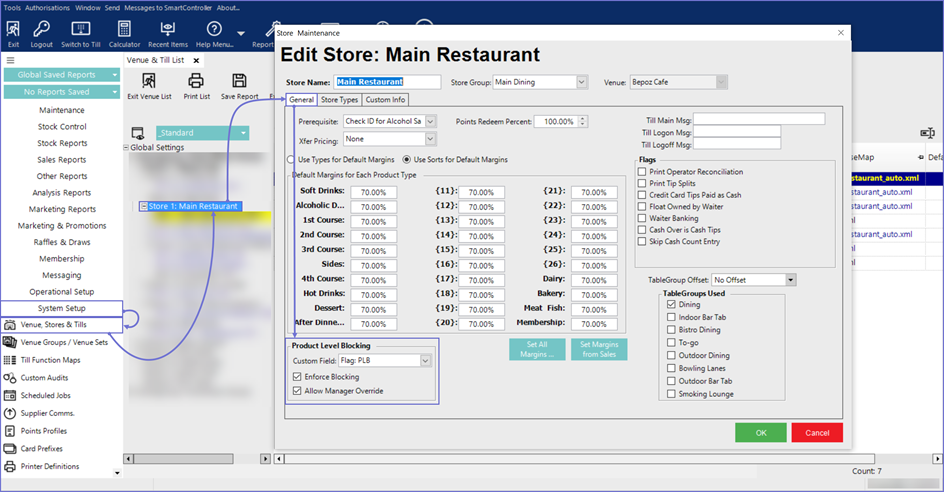944x493 pixels.
Task: Click the Save Report disk icon
Action: (x=240, y=82)
